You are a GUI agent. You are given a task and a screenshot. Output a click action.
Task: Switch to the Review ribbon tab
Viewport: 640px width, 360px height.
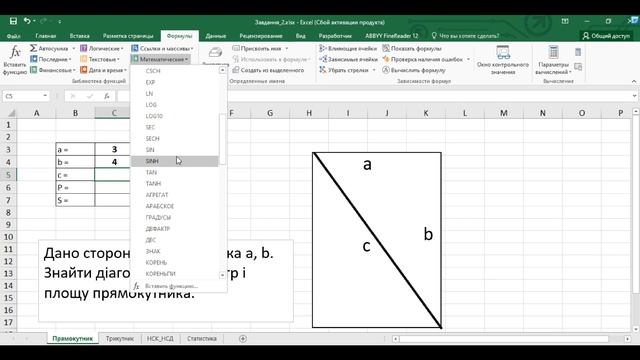(x=261, y=36)
